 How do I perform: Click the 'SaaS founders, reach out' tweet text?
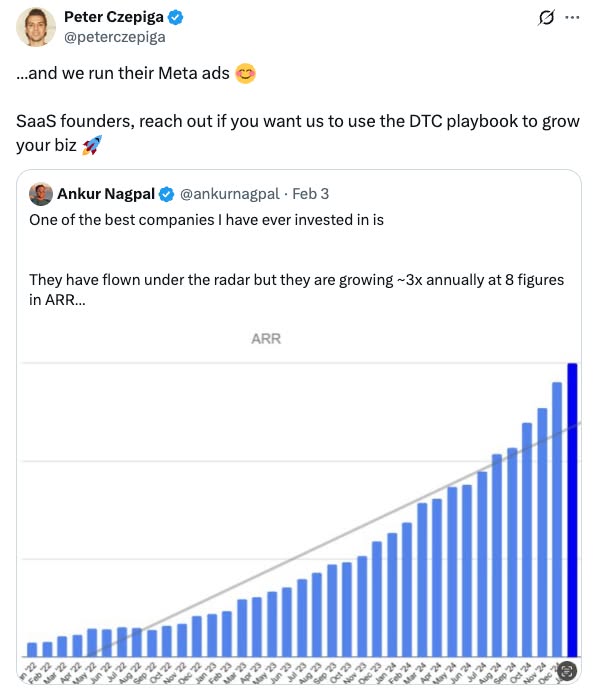[298, 133]
